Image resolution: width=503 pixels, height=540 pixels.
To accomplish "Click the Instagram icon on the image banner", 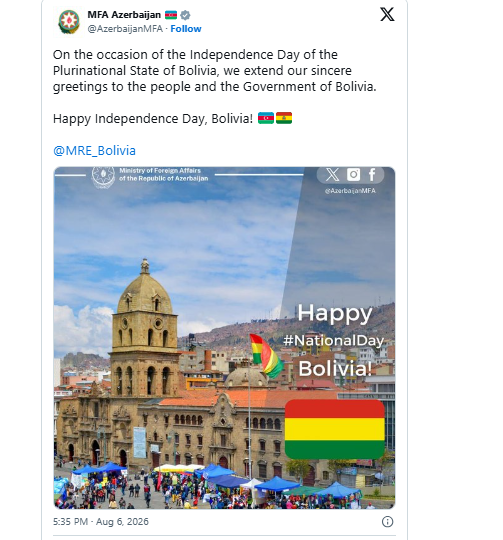I will click(x=353, y=175).
